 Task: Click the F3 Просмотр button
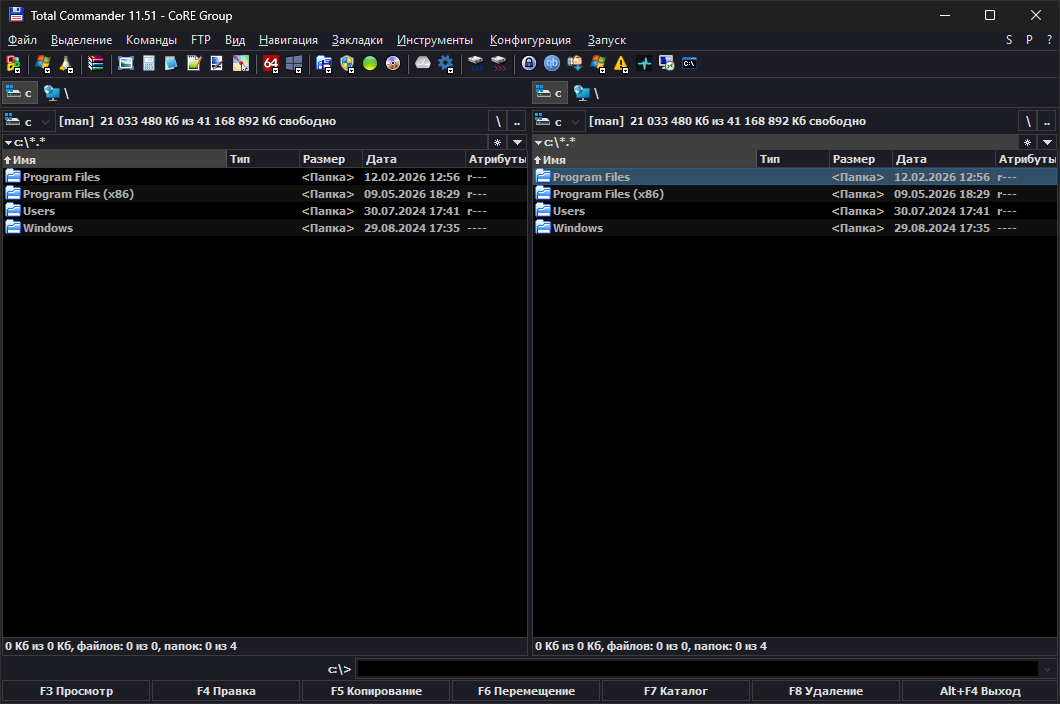point(76,691)
